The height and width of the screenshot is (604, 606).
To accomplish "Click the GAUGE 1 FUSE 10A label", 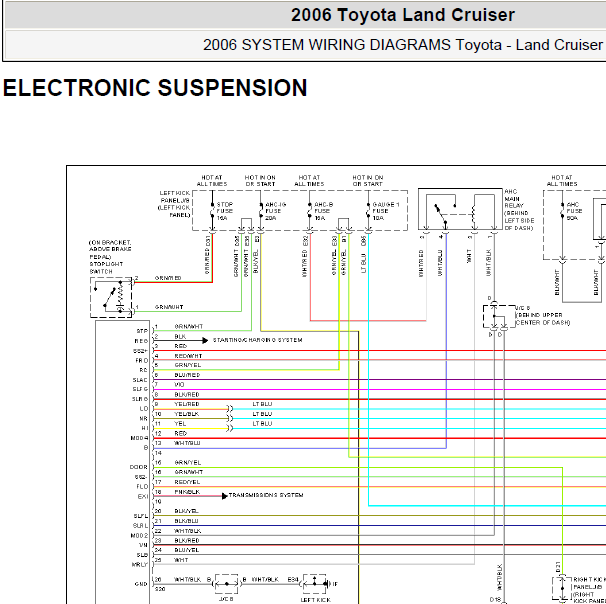I will click(386, 211).
